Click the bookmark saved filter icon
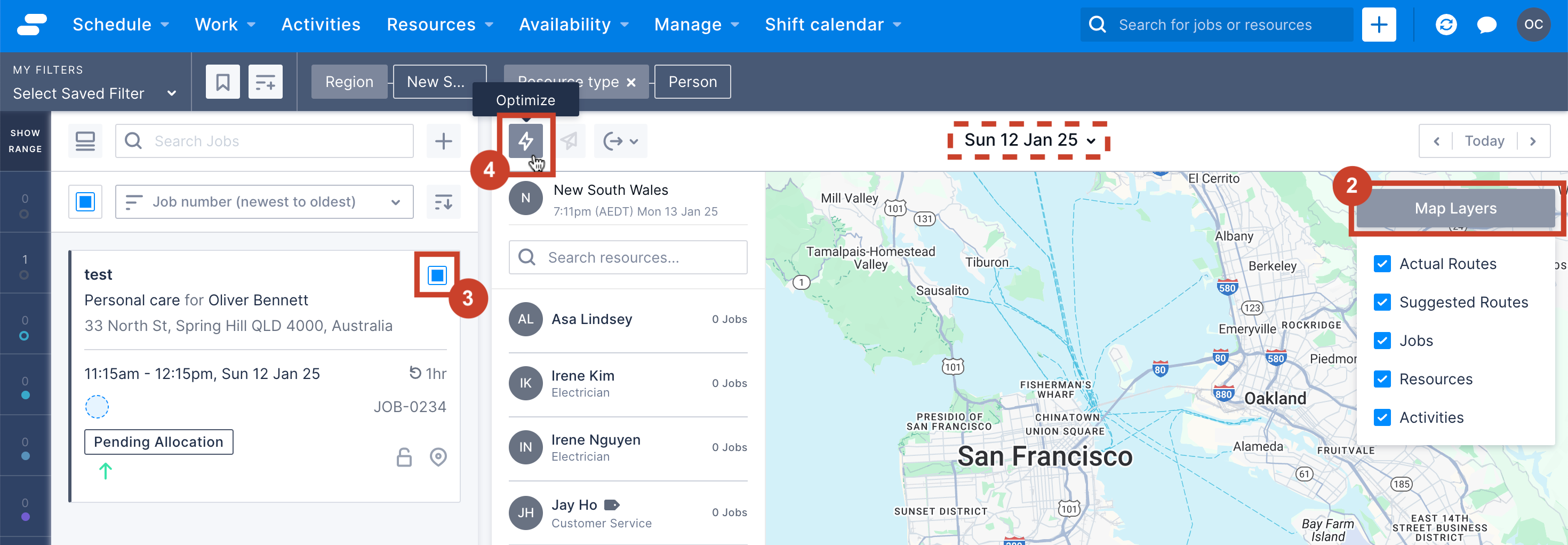Viewport: 1568px width, 545px height. pyautogui.click(x=222, y=82)
